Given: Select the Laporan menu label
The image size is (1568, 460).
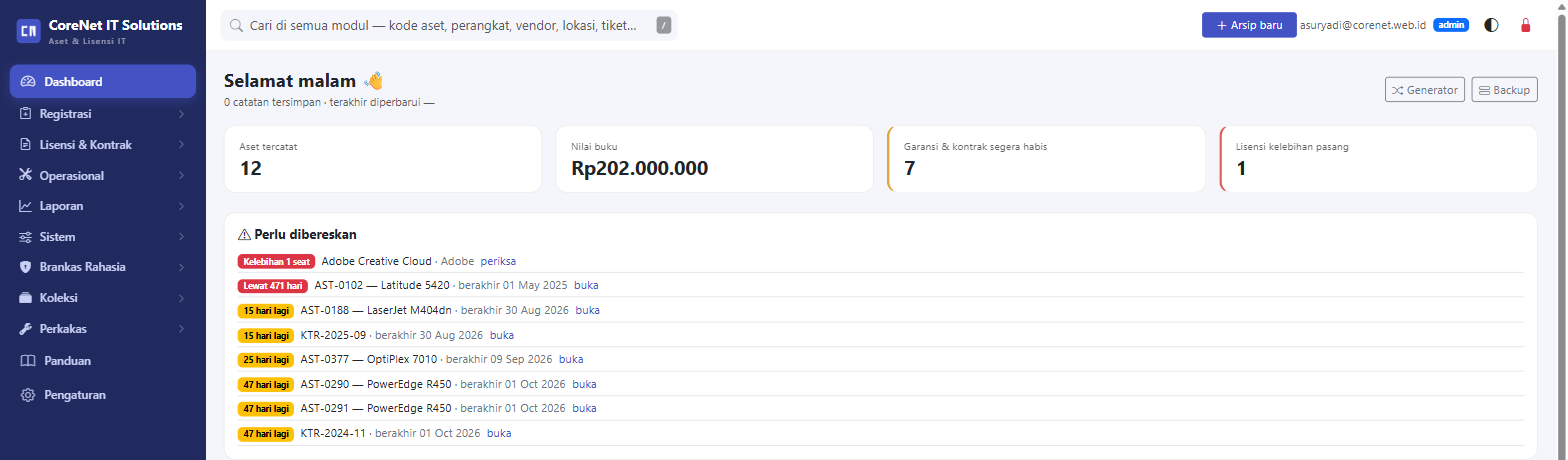Looking at the screenshot, I should point(61,206).
